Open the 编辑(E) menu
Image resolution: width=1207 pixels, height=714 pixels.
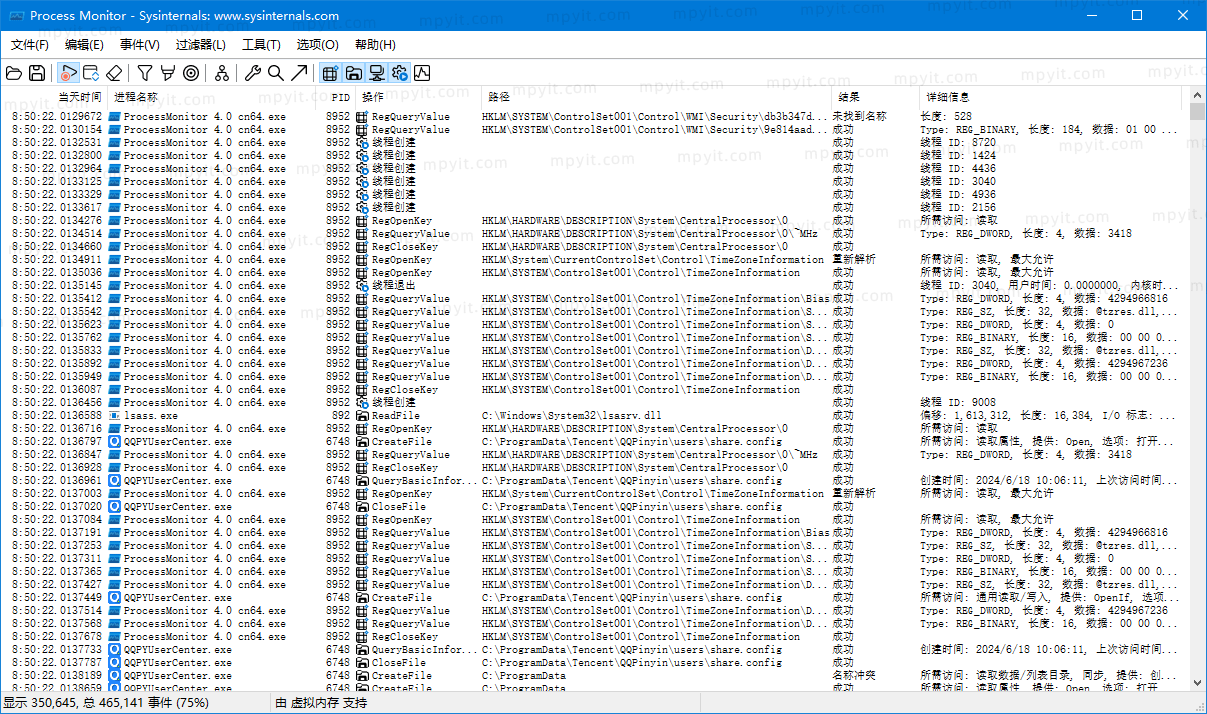point(84,45)
